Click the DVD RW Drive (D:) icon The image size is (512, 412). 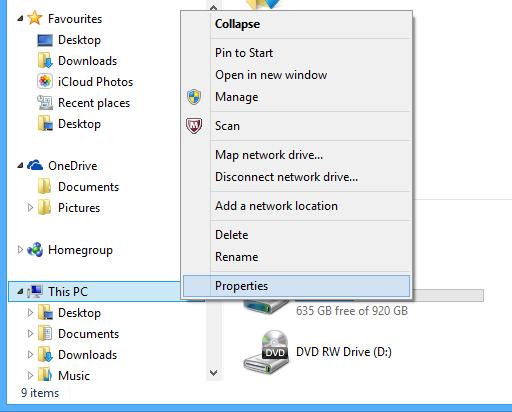(266, 352)
